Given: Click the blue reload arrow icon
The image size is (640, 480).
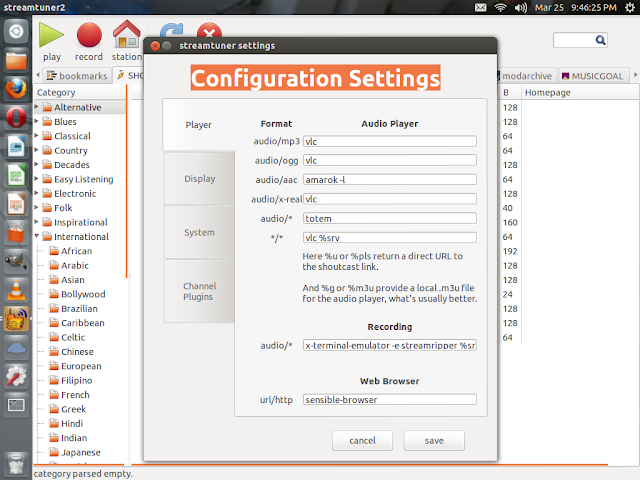Looking at the screenshot, I should tap(171, 31).
